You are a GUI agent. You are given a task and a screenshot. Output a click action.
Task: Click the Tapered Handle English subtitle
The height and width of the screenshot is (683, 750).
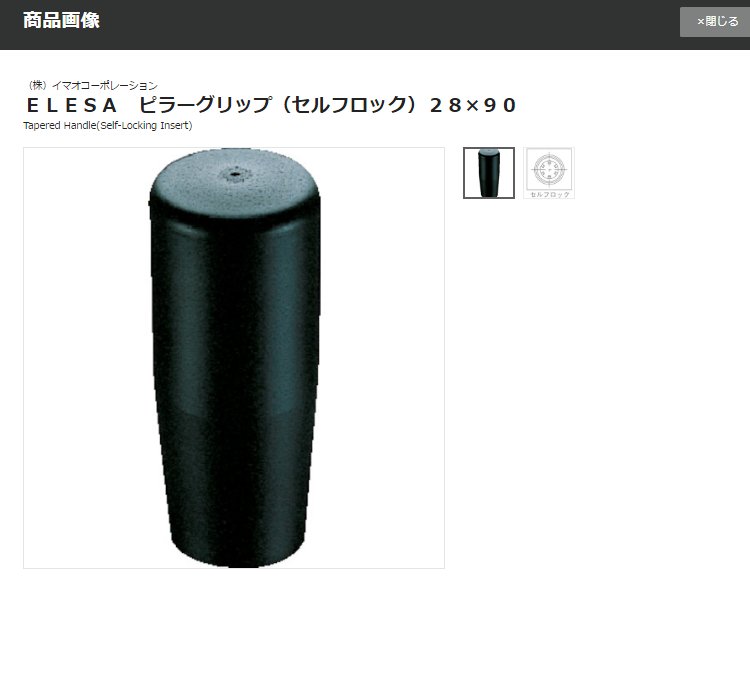[60, 126]
